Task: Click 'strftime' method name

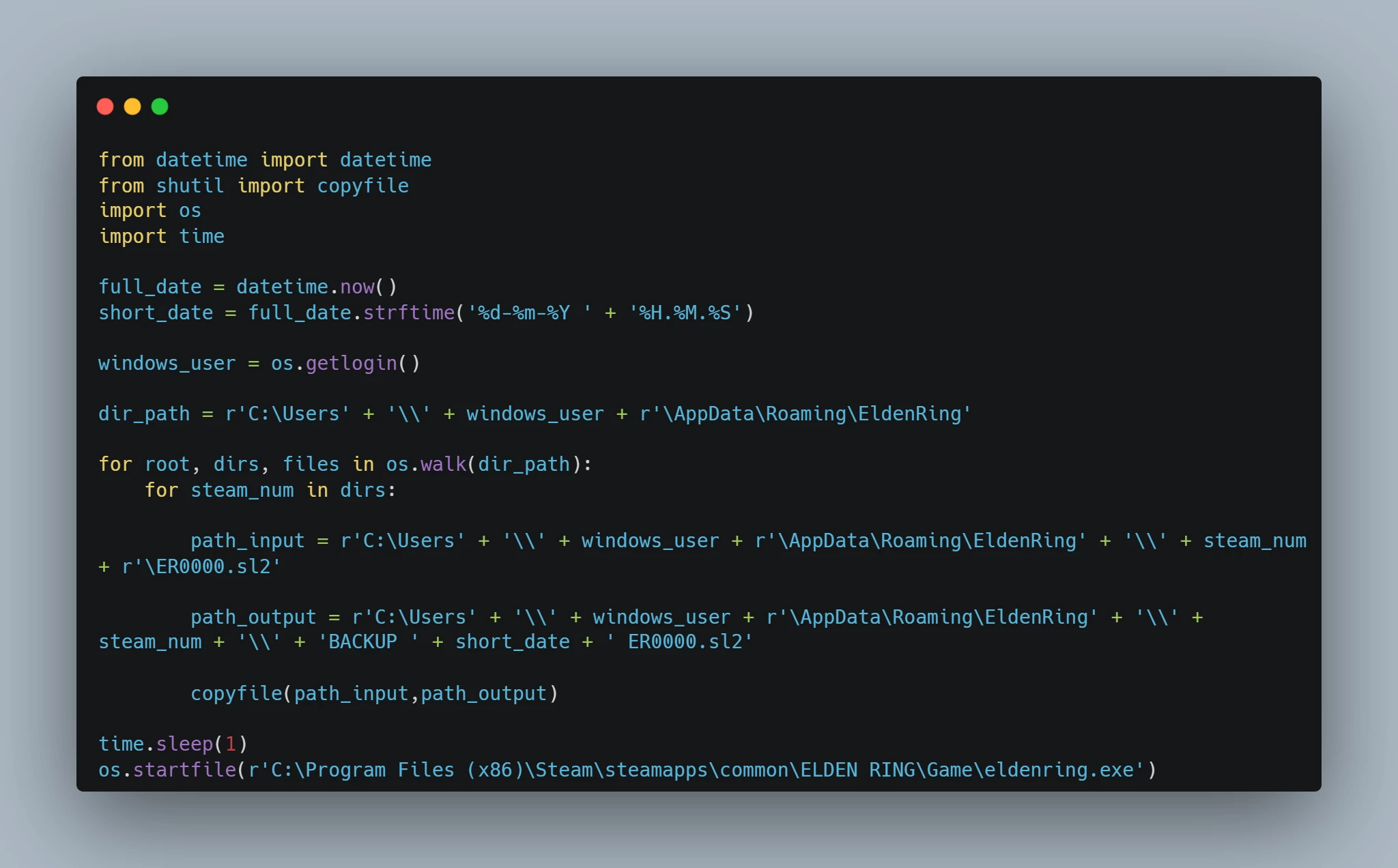Action: [408, 313]
